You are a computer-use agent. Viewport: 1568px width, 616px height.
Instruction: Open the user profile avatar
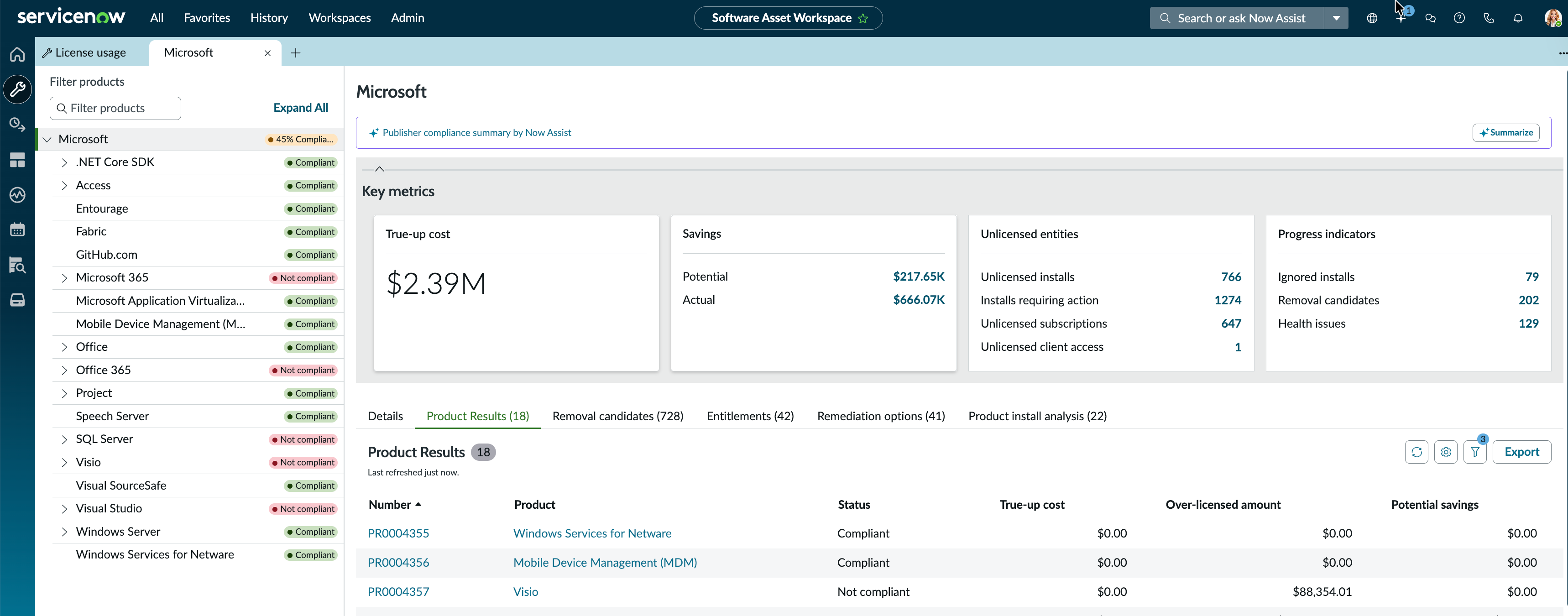click(1553, 18)
